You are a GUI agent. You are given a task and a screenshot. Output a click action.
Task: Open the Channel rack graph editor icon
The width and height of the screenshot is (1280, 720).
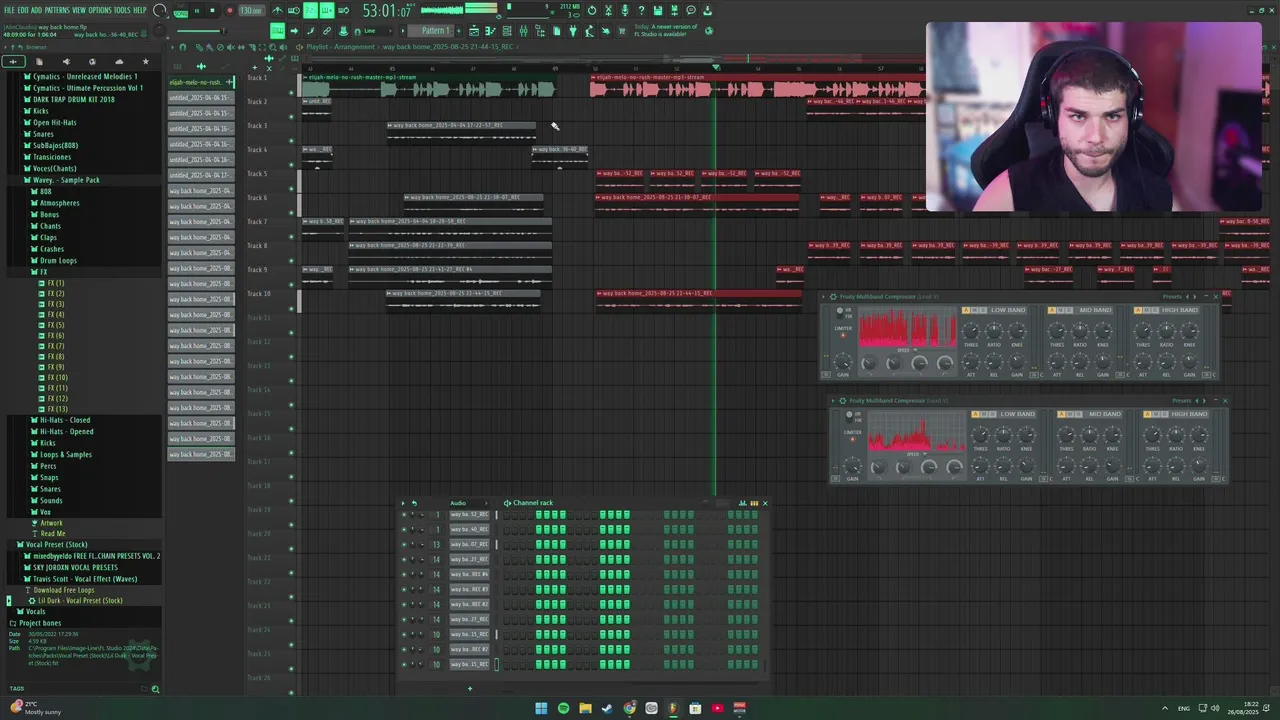742,503
